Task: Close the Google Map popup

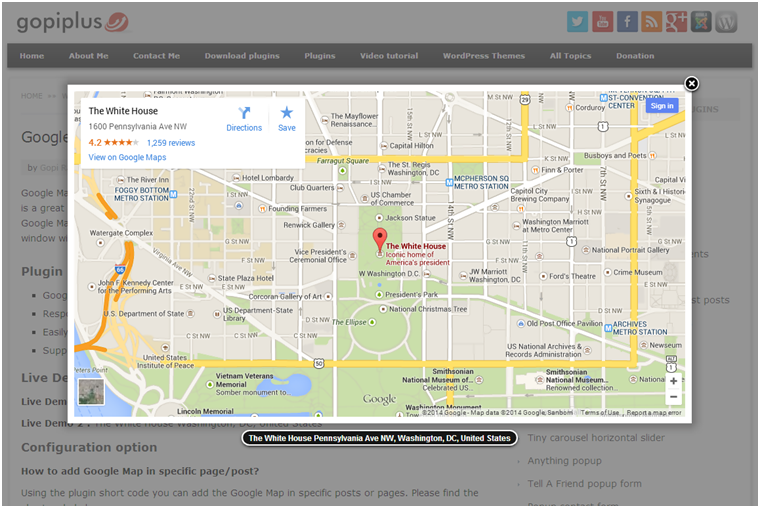Action: [692, 83]
